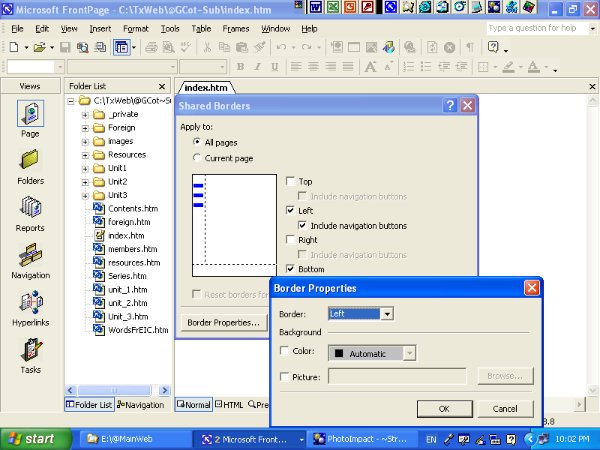Expand the images folder

pyautogui.click(x=85, y=142)
